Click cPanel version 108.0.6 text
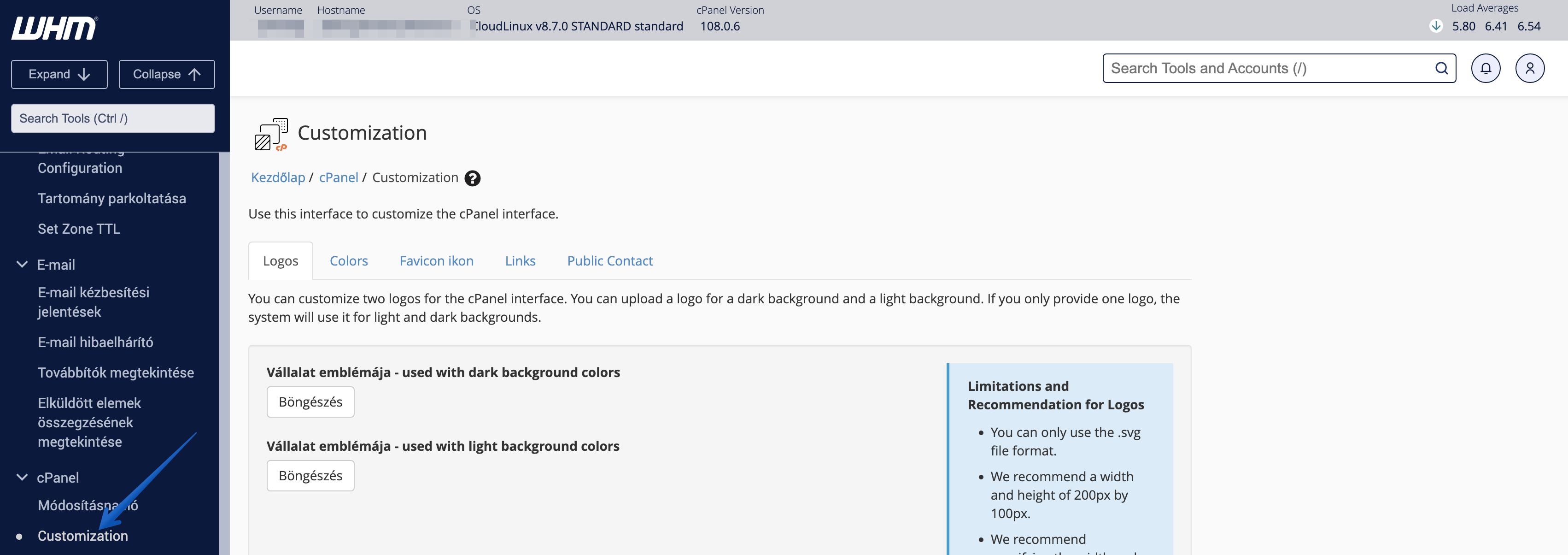Viewport: 1568px width, 555px height. 720,26
